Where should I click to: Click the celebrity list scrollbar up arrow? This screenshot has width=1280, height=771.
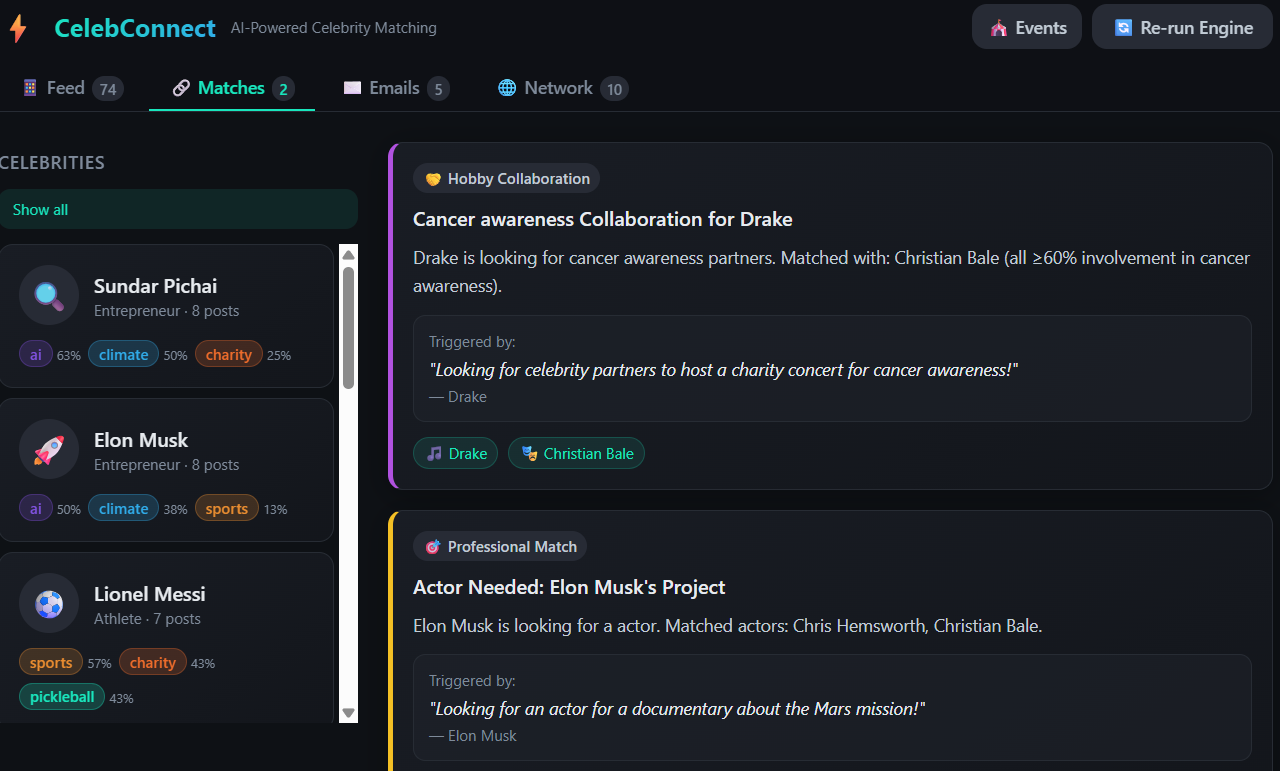pos(348,255)
